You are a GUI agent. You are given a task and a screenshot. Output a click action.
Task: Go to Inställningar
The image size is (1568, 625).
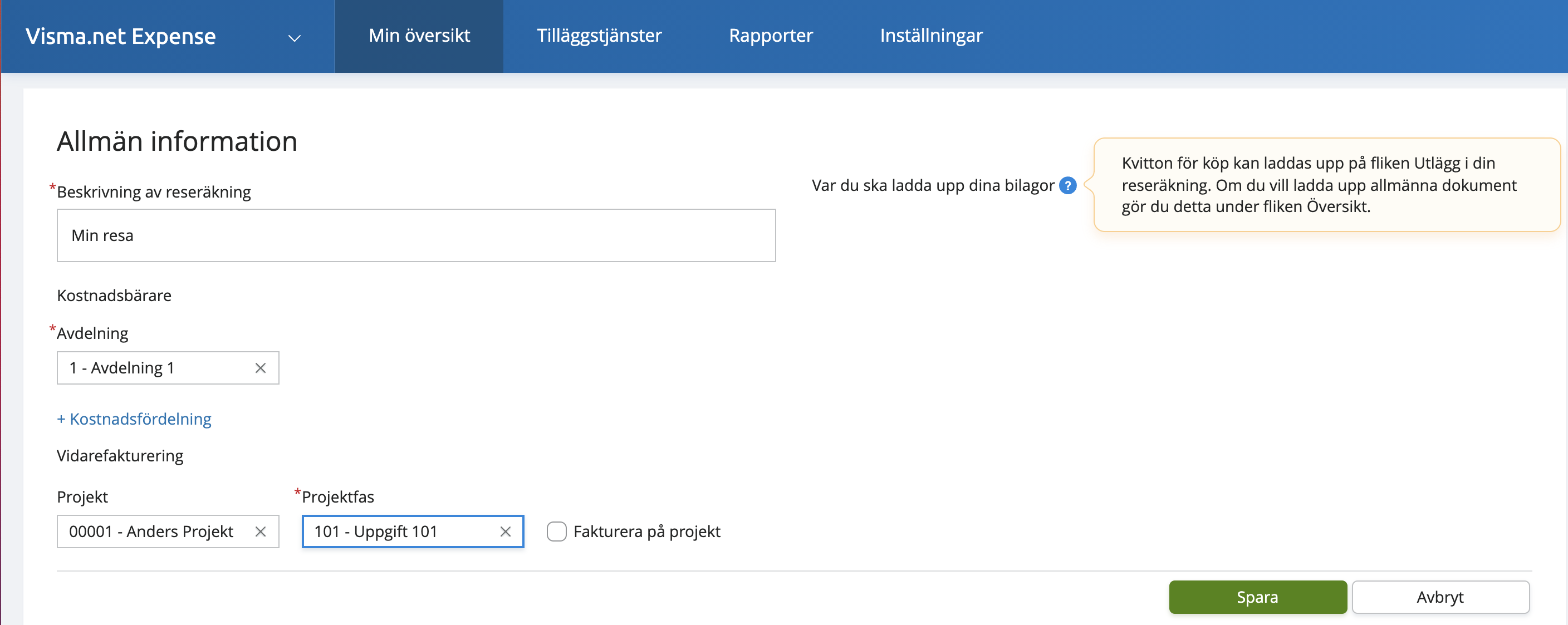pyautogui.click(x=930, y=35)
